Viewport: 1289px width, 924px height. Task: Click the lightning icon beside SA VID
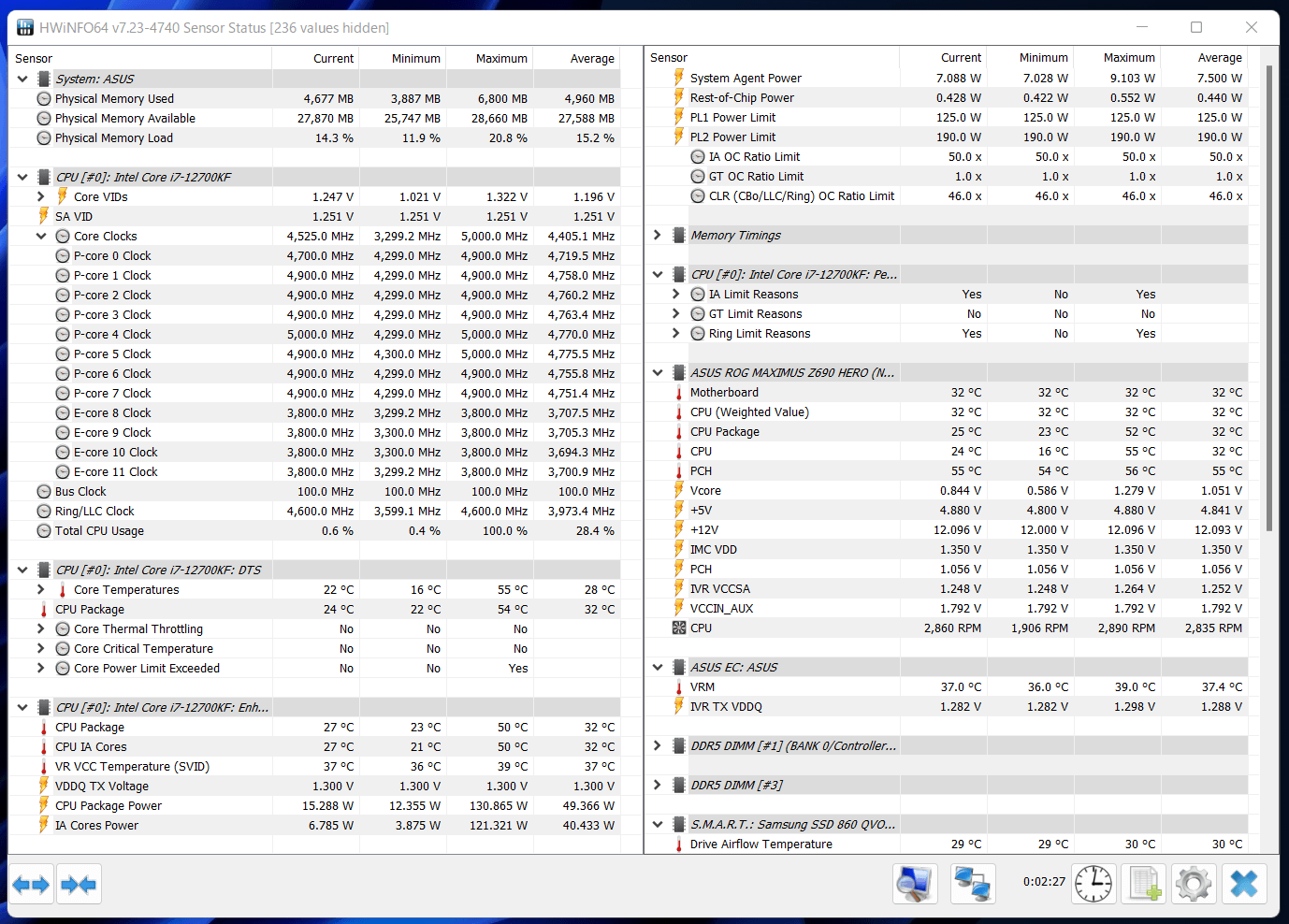(44, 217)
